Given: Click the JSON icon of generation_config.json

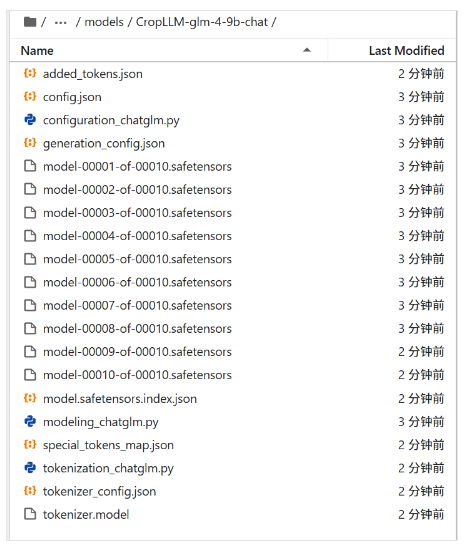Looking at the screenshot, I should click(30, 143).
